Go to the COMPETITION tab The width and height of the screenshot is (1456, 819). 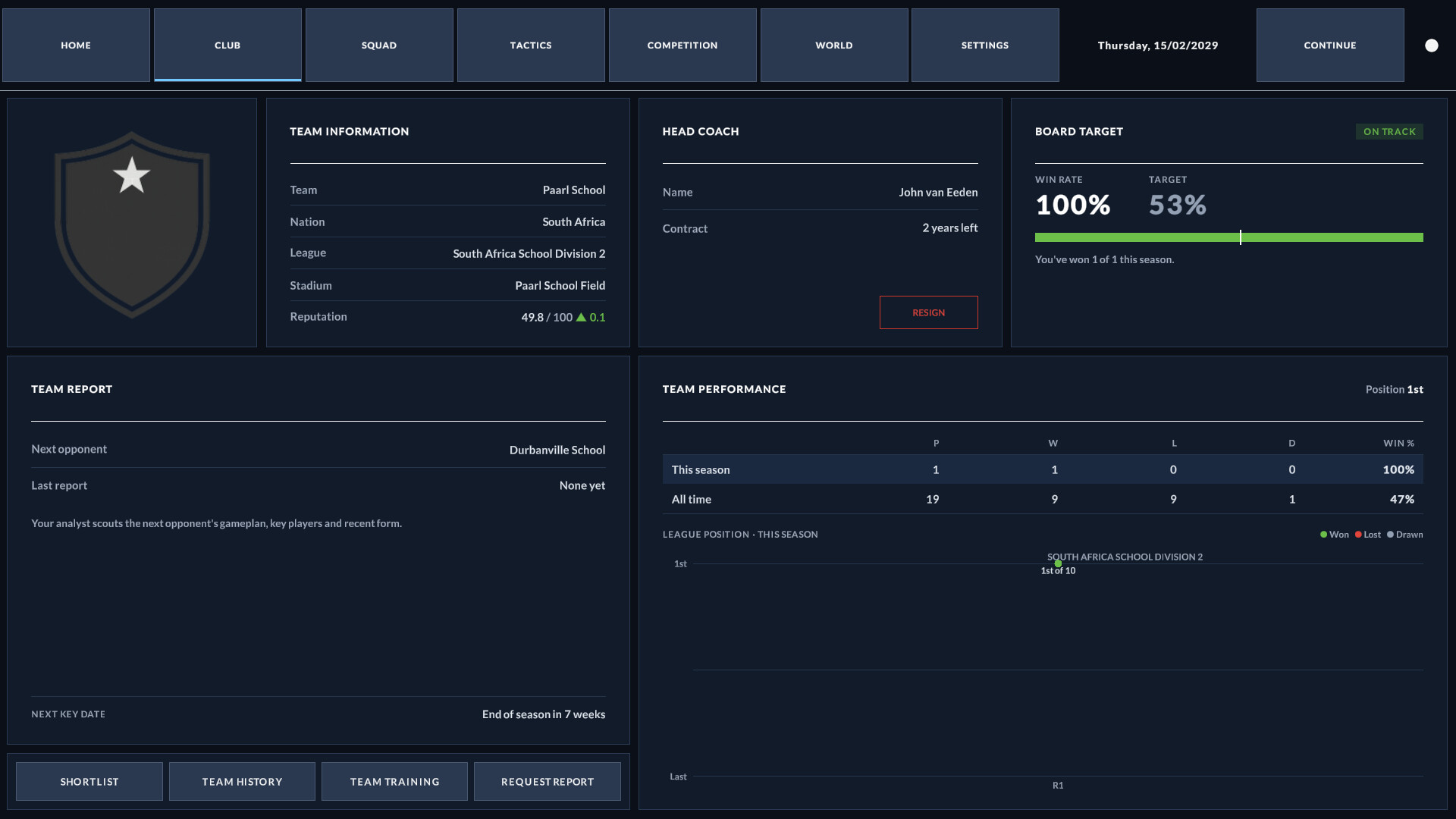click(682, 45)
